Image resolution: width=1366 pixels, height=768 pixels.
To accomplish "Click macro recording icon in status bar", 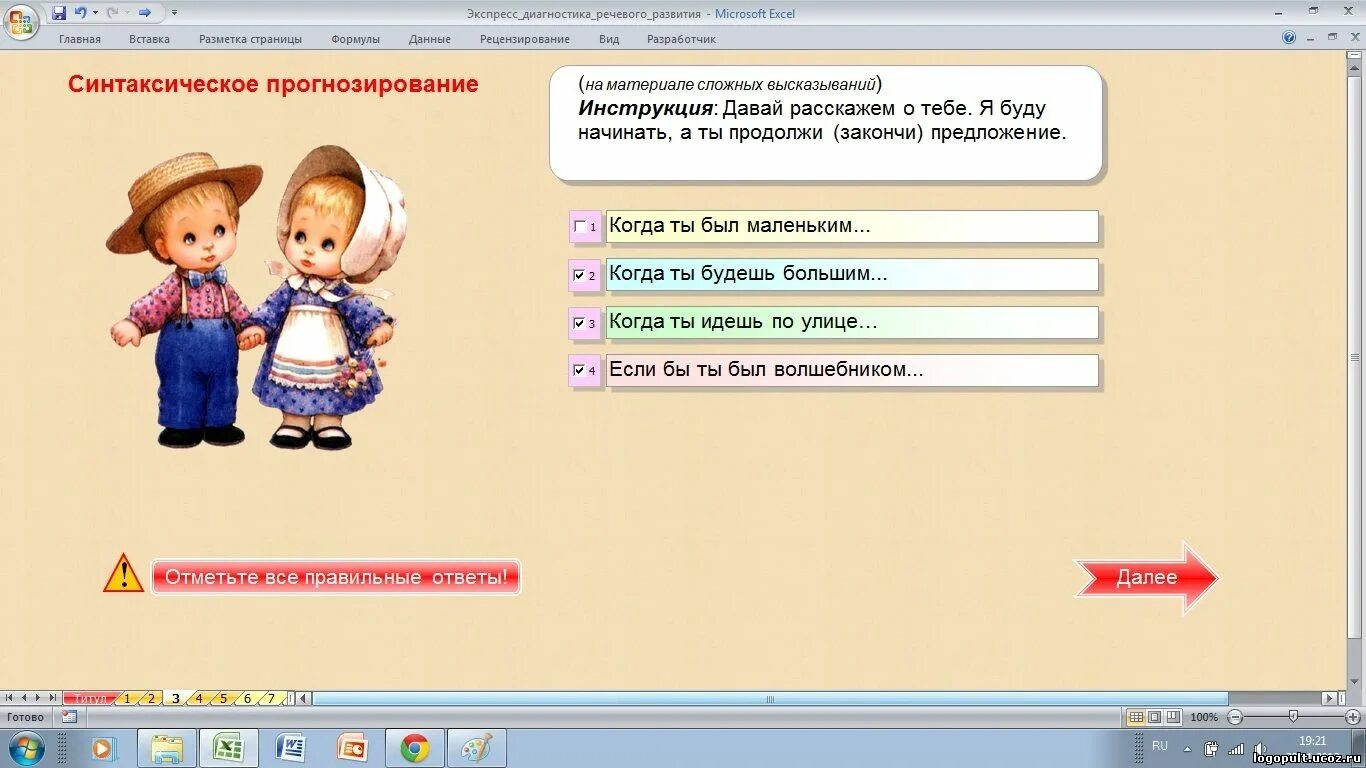I will [69, 717].
